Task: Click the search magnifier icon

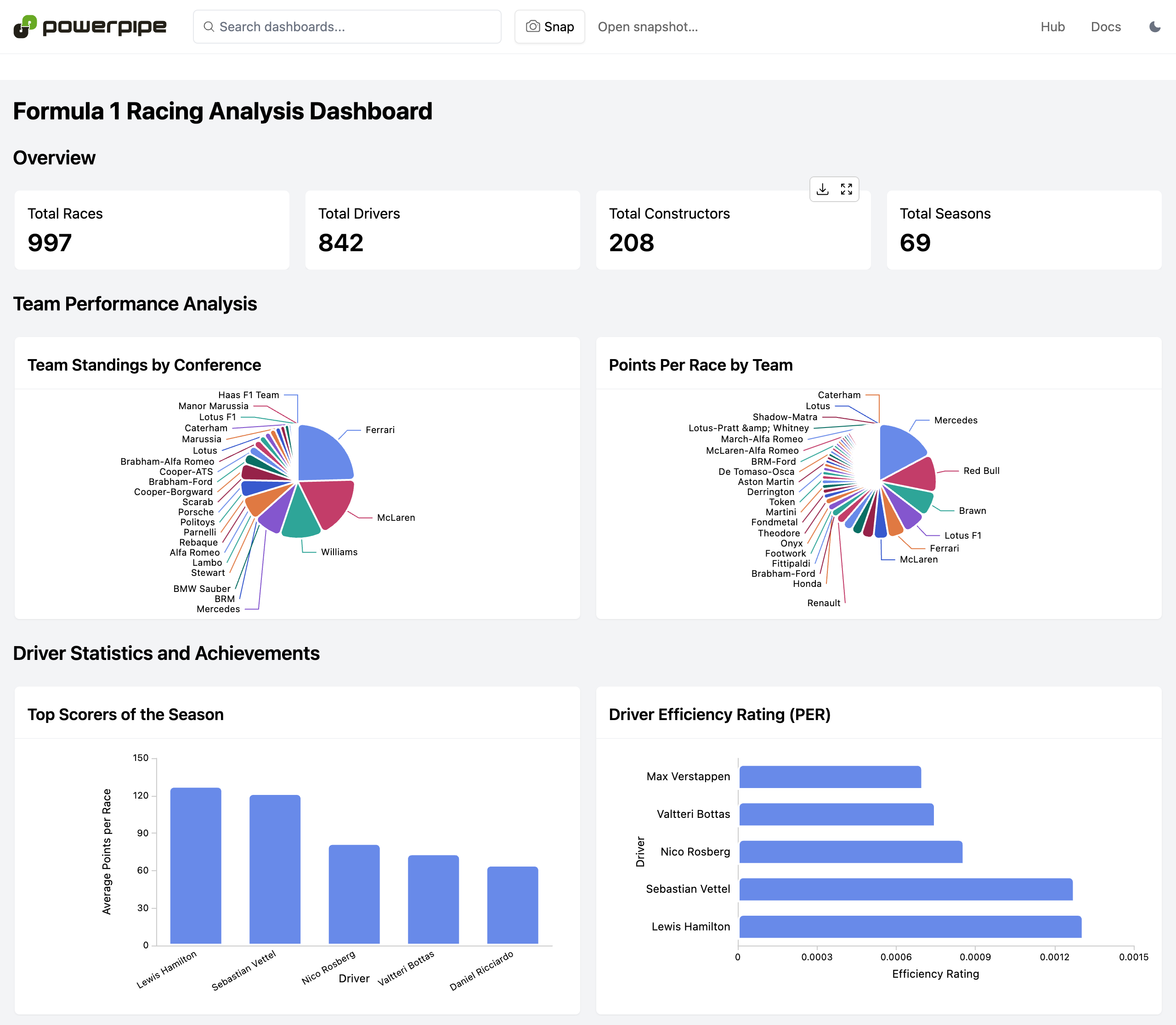Action: (209, 27)
